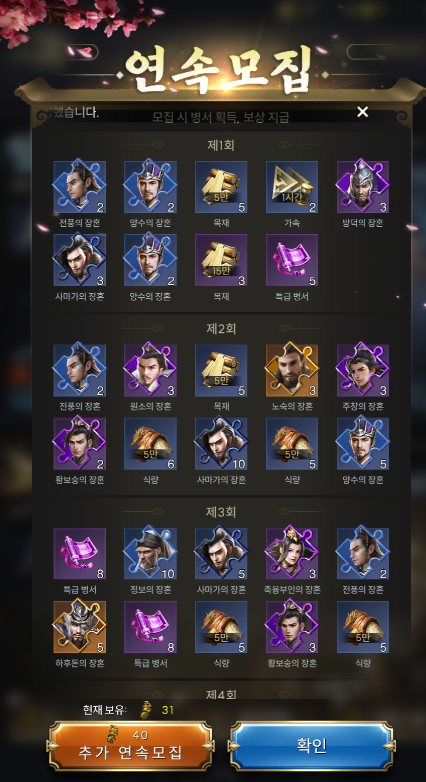Tap the first 특급 병서 scroll with count 8 in 제3회
The image size is (426, 782).
pos(79,554)
